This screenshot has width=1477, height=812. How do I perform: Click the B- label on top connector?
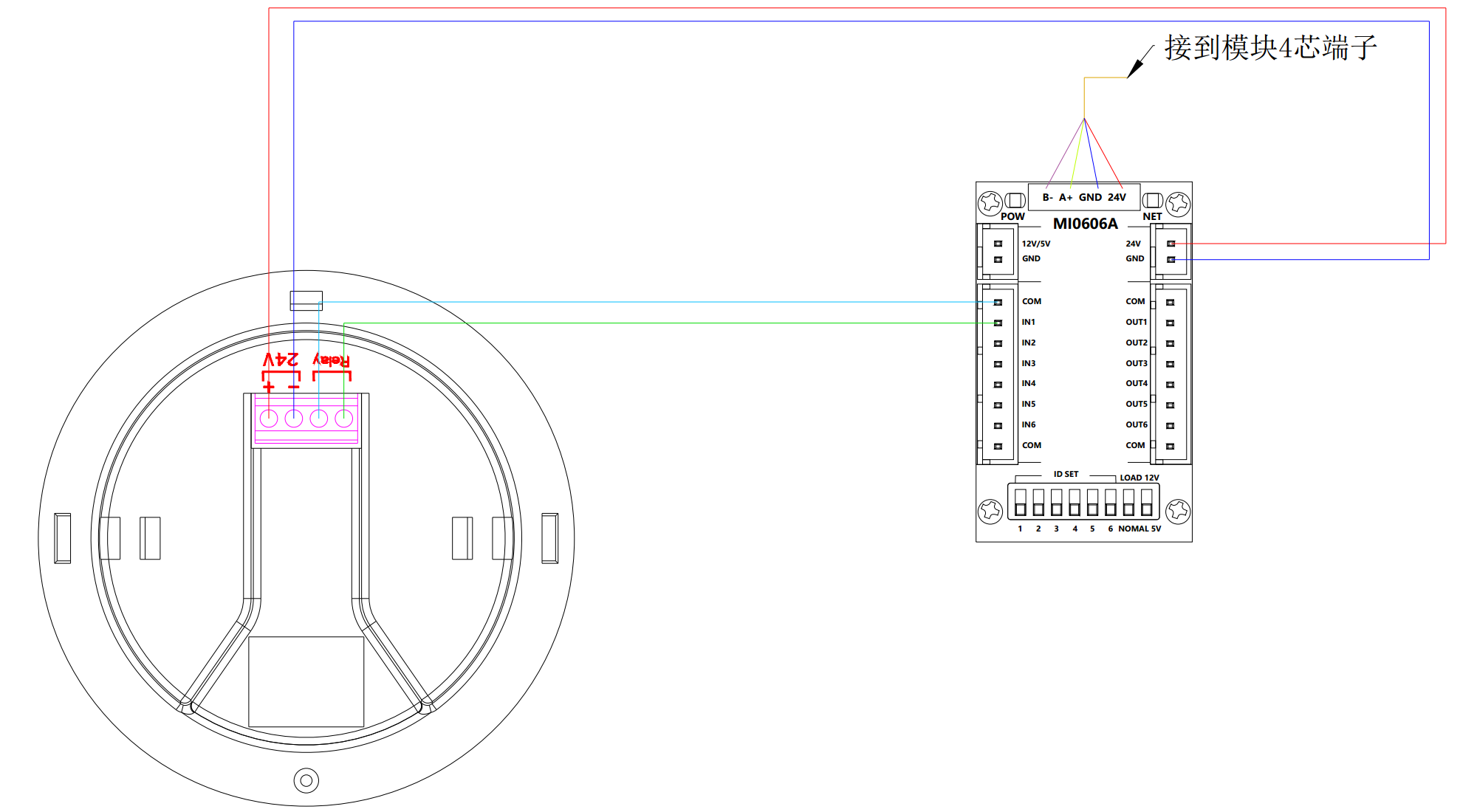(1047, 197)
